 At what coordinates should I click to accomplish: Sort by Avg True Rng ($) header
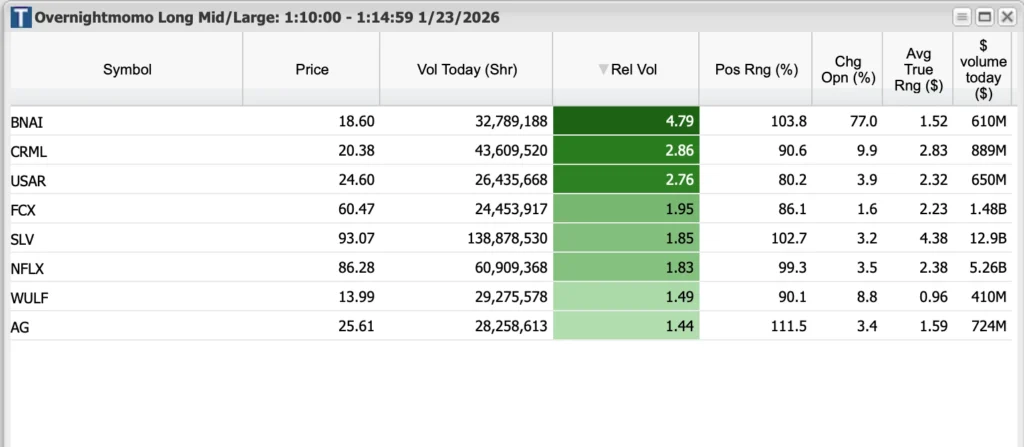point(918,69)
